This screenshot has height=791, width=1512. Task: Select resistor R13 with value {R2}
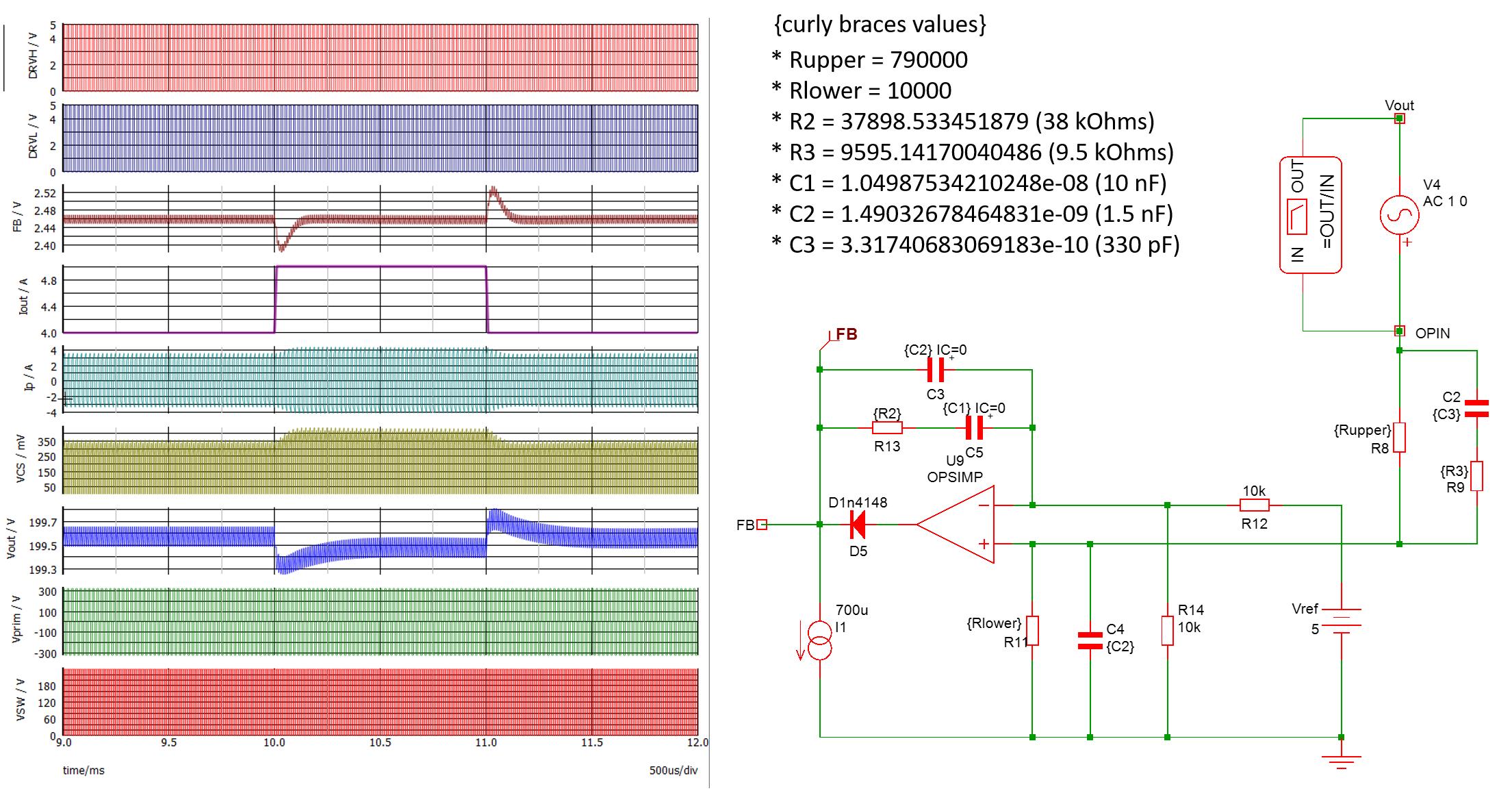coord(887,428)
